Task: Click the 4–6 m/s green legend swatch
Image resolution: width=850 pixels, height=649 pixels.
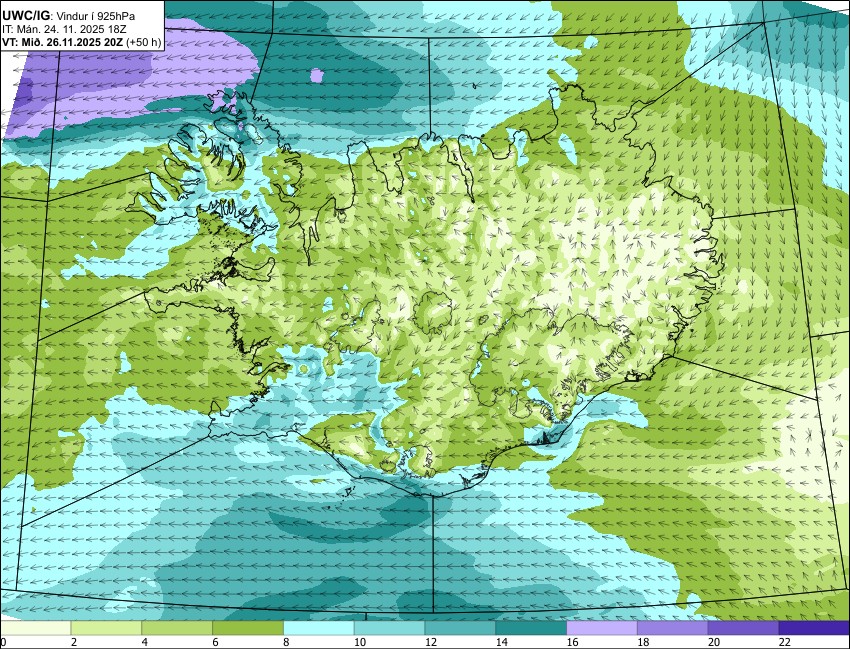Action: 177,628
